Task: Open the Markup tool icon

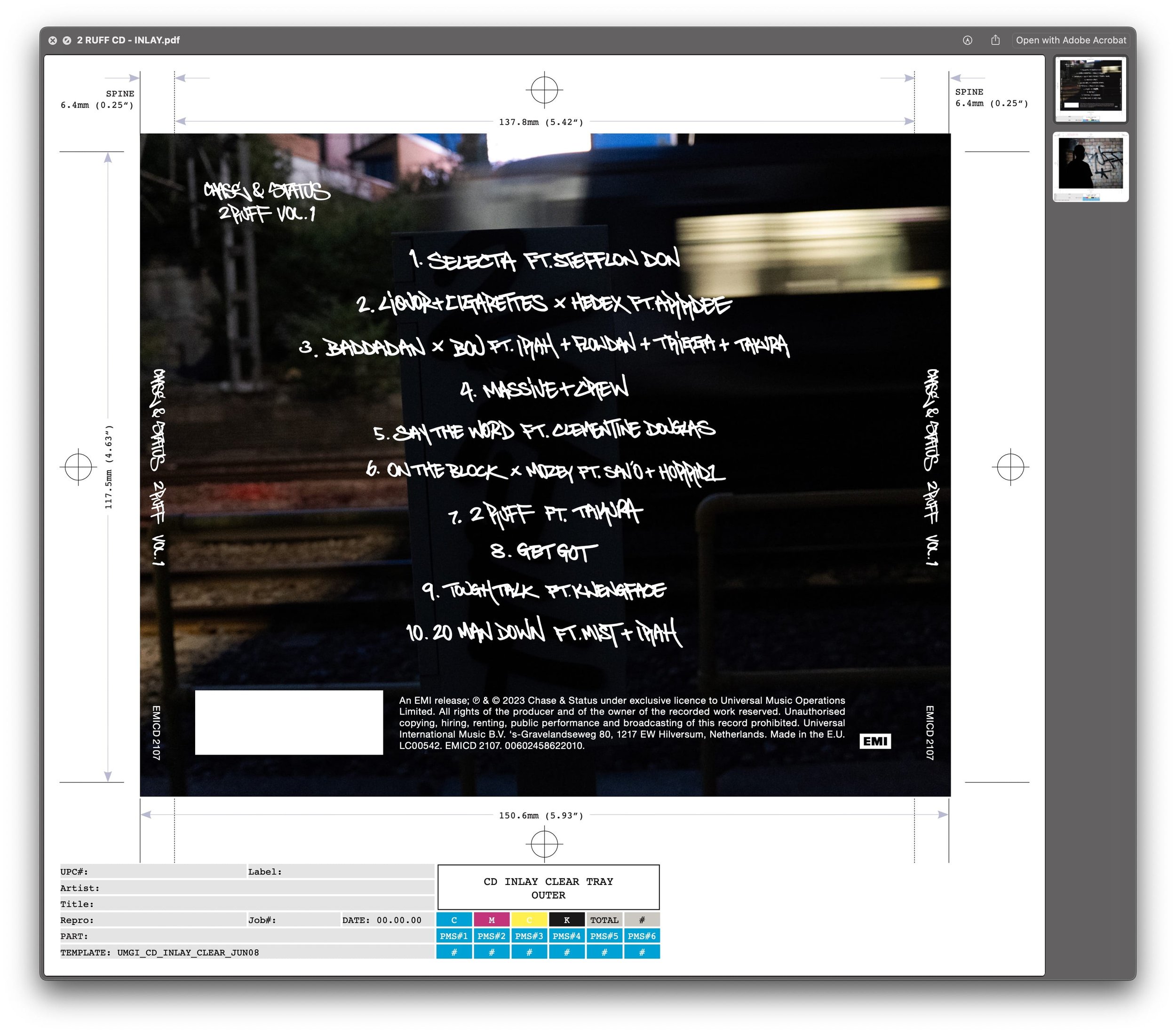Action: 967,40
